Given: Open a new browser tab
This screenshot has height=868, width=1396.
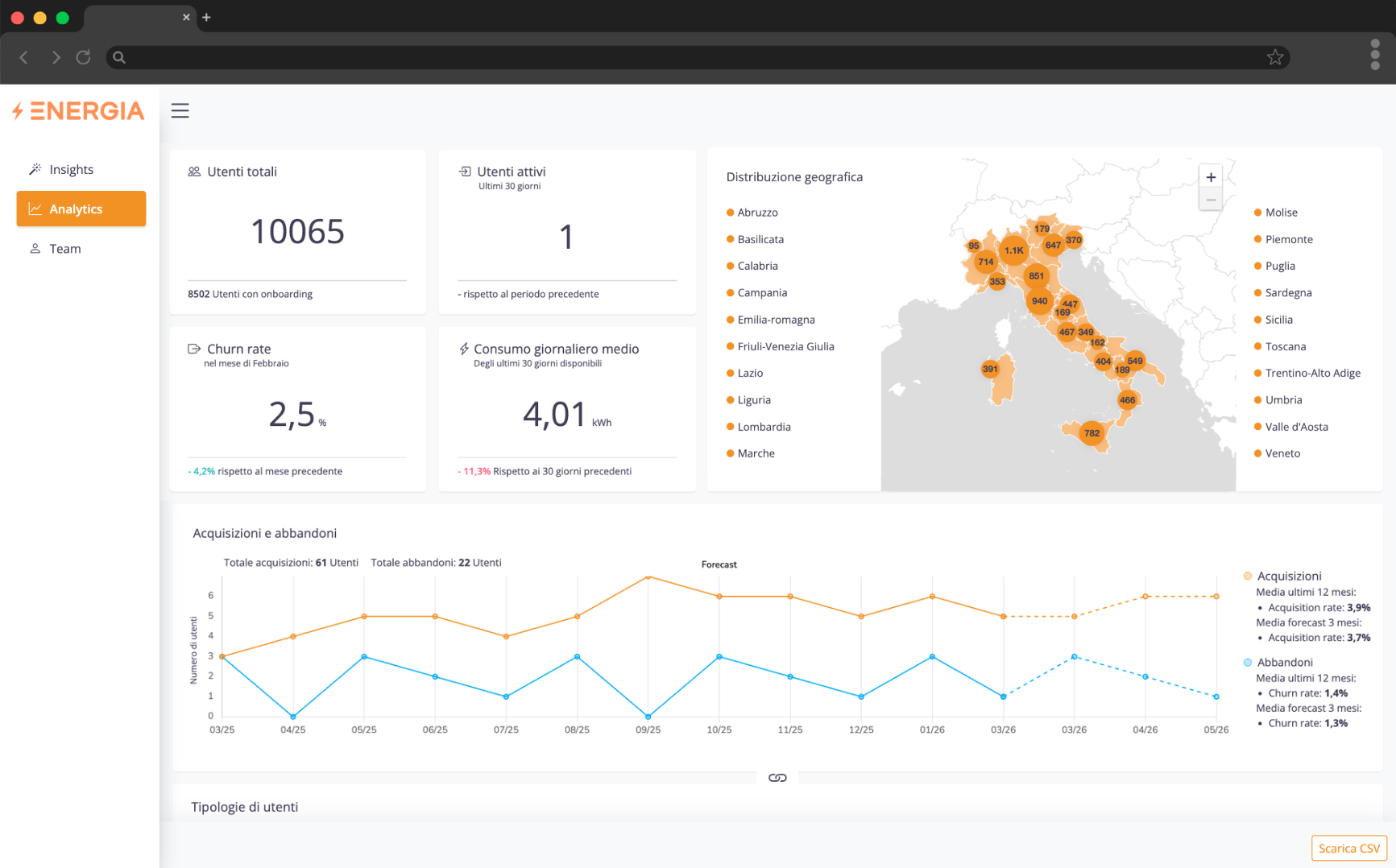Looking at the screenshot, I should 206,17.
